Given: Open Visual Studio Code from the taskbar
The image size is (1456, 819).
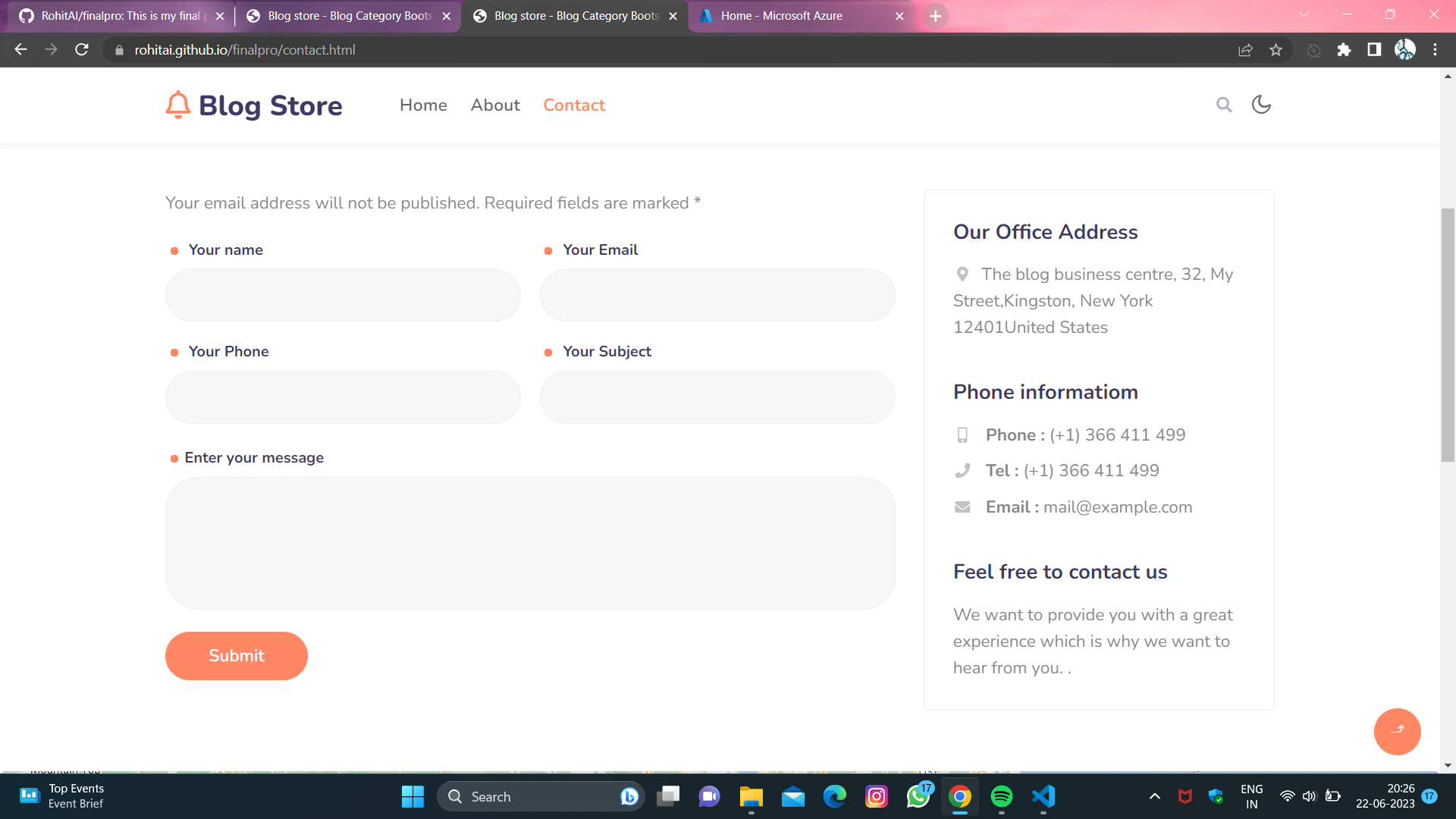Looking at the screenshot, I should tap(1043, 796).
